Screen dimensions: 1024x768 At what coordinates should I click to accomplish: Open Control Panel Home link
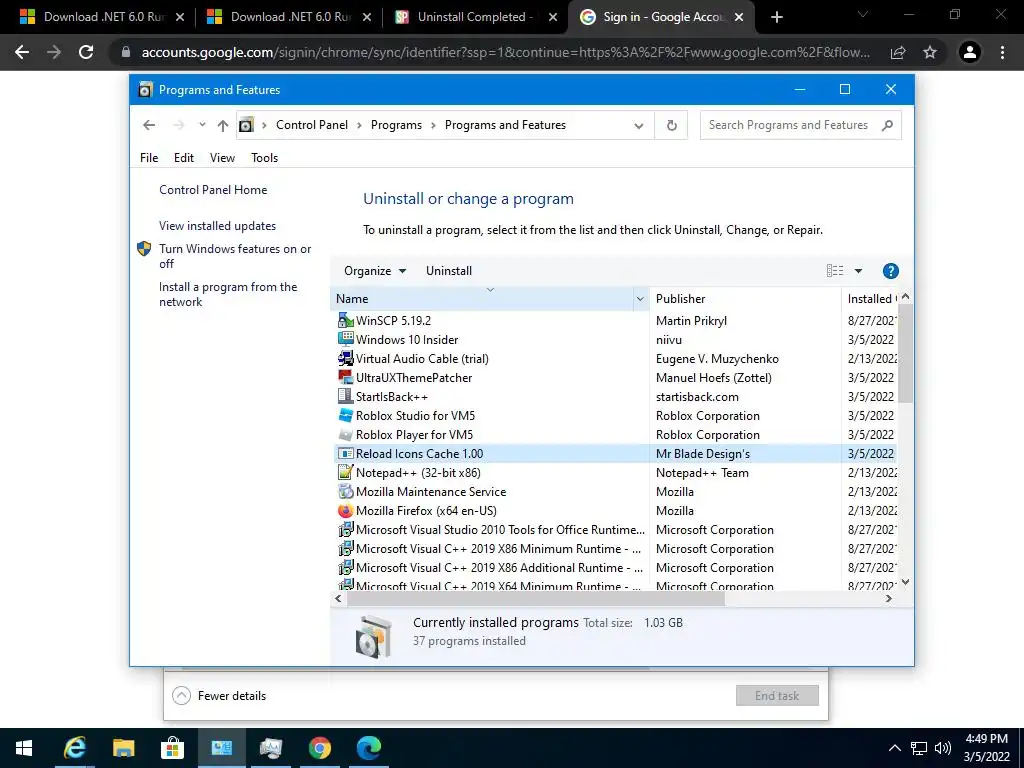[213, 190]
